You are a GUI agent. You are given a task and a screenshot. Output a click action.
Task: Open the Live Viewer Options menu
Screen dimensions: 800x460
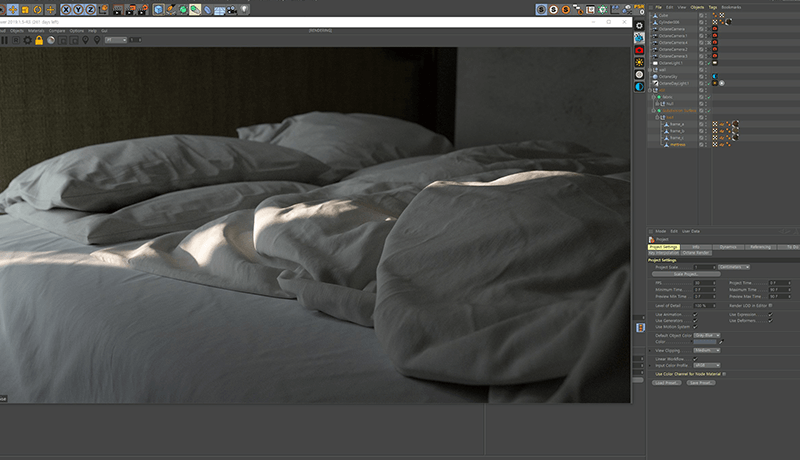point(77,31)
